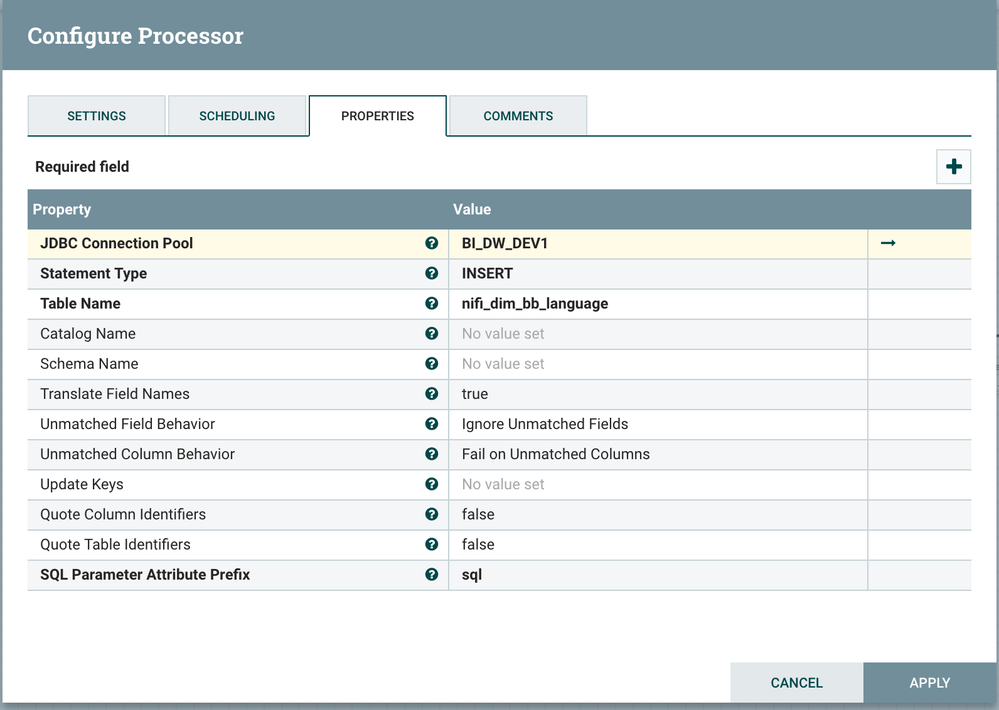Click help icon for SQL Parameter Attribute Prefix

(431, 574)
